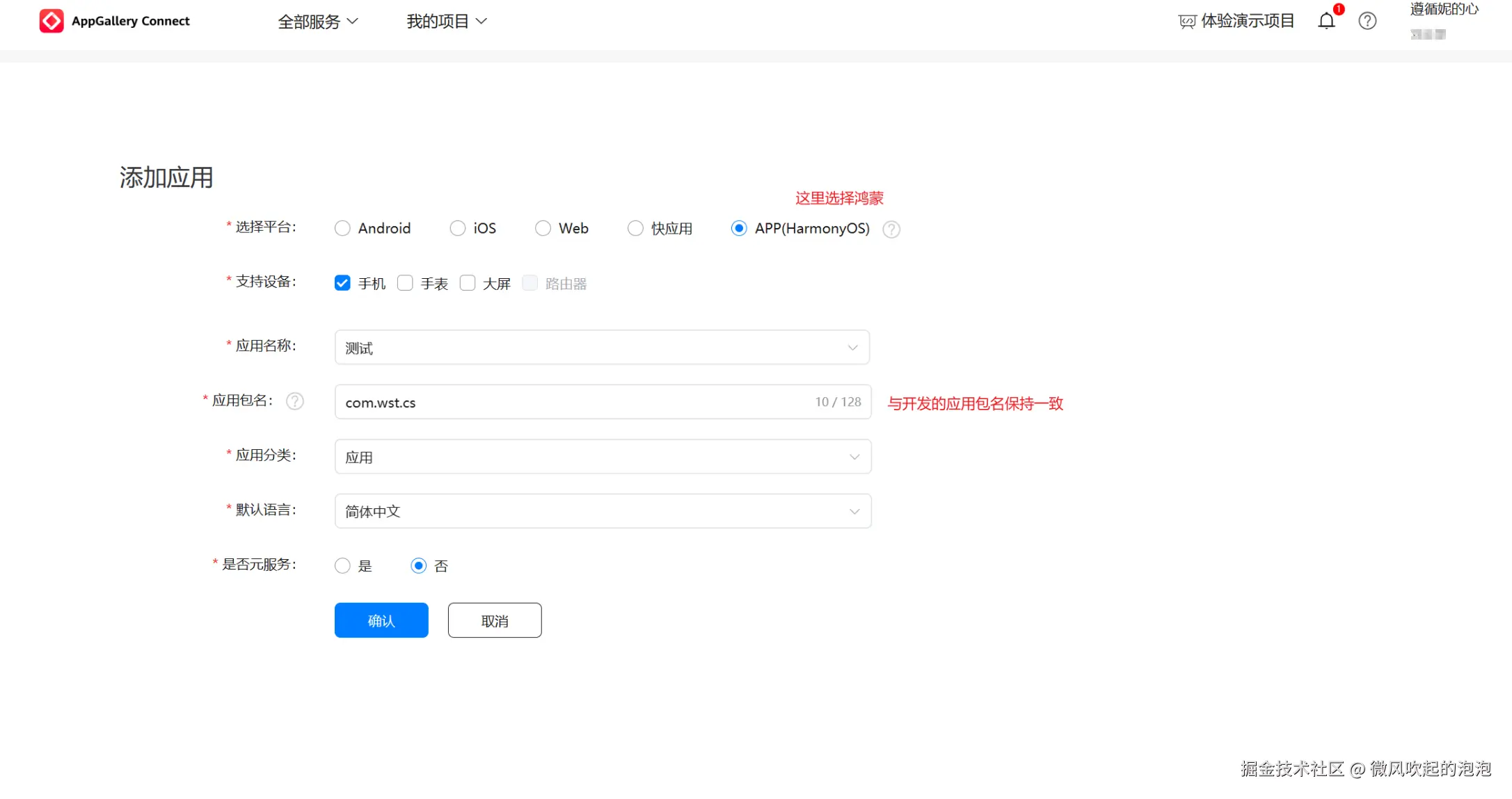This screenshot has height=799, width=1512.
Task: Check the 大屏 device checkbox
Action: pos(468,283)
